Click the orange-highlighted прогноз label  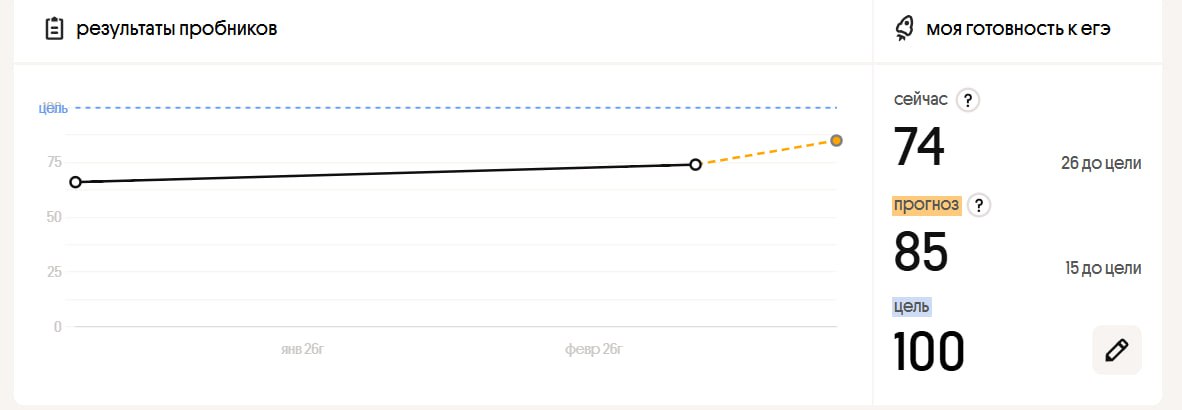[927, 205]
